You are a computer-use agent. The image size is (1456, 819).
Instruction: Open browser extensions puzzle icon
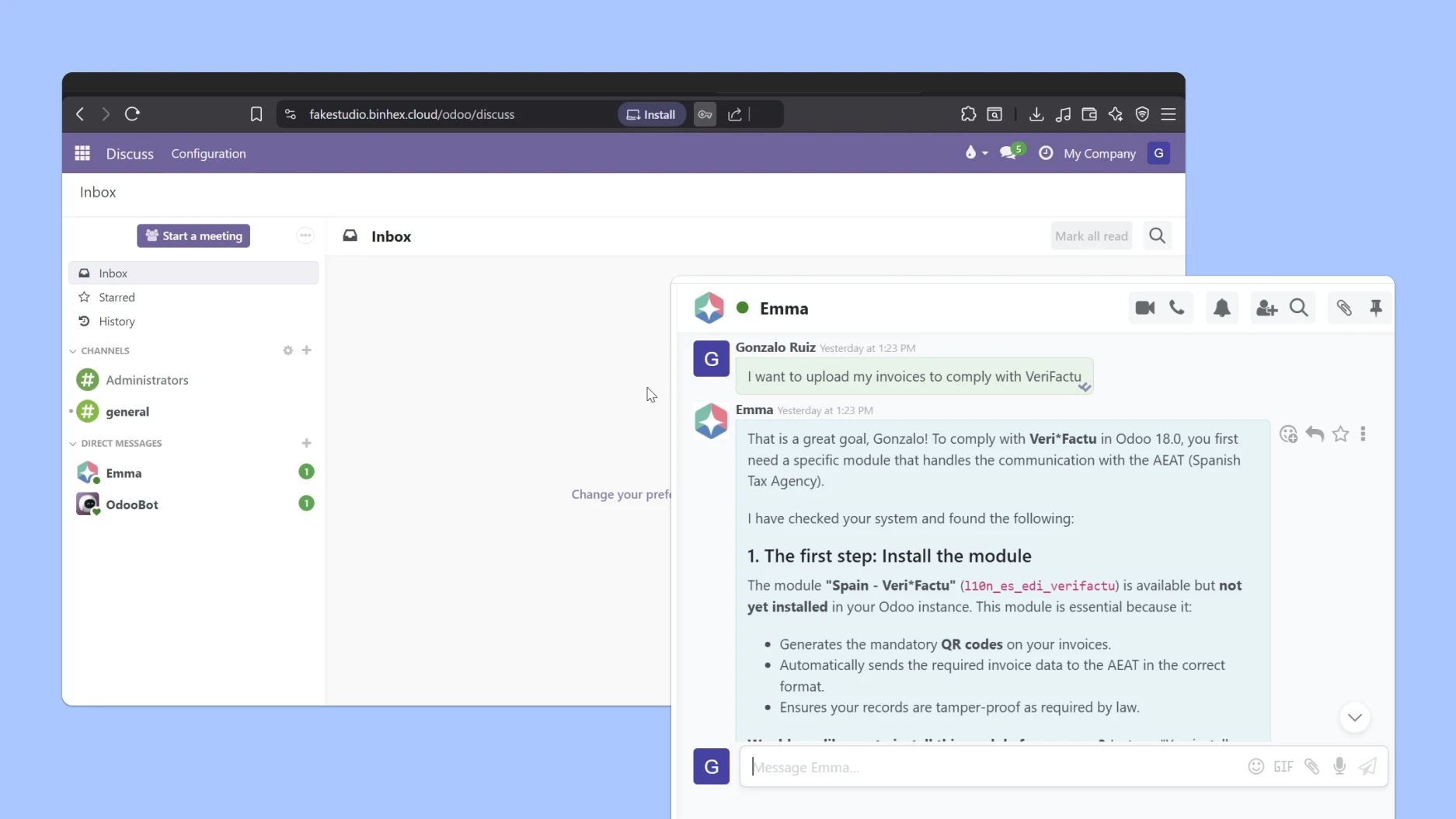(x=968, y=114)
